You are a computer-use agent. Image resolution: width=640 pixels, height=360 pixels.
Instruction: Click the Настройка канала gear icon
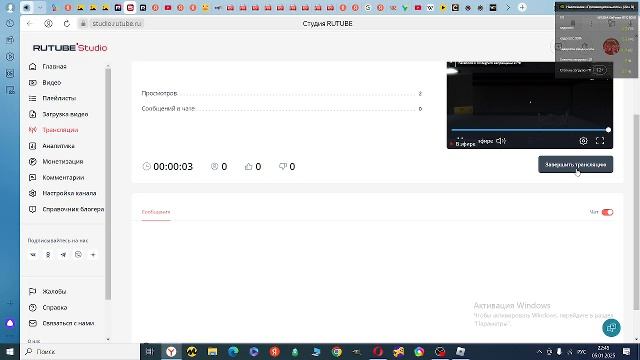tap(33, 193)
